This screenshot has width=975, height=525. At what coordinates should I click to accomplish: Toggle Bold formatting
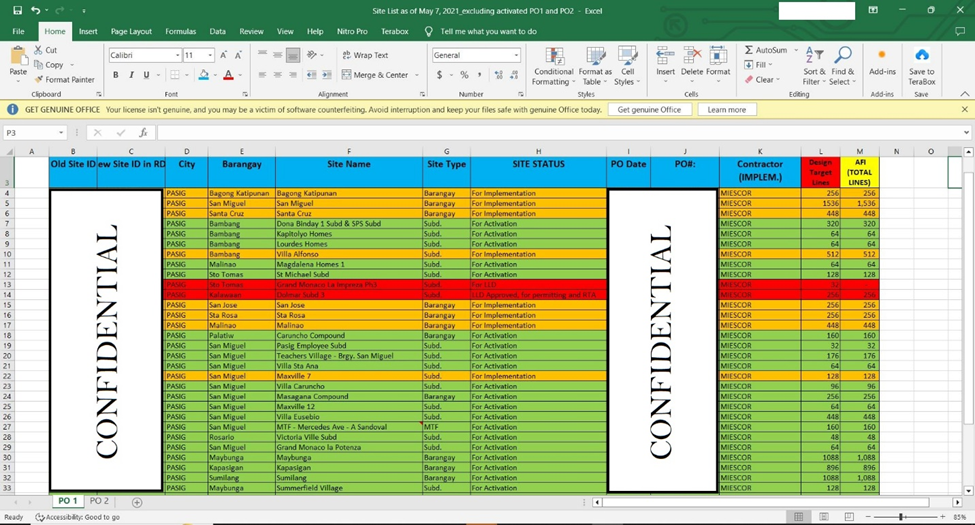tap(116, 75)
